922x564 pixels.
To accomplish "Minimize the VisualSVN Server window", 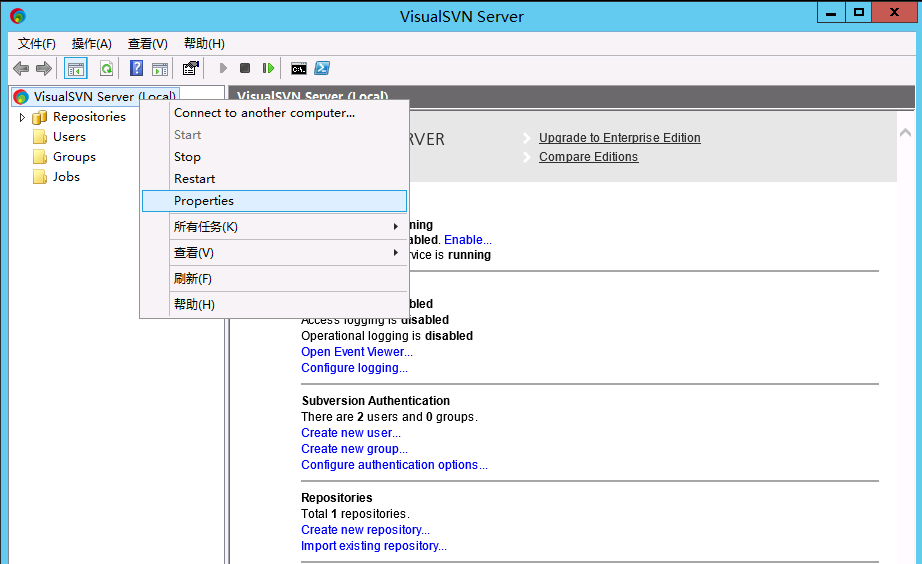I will (831, 12).
